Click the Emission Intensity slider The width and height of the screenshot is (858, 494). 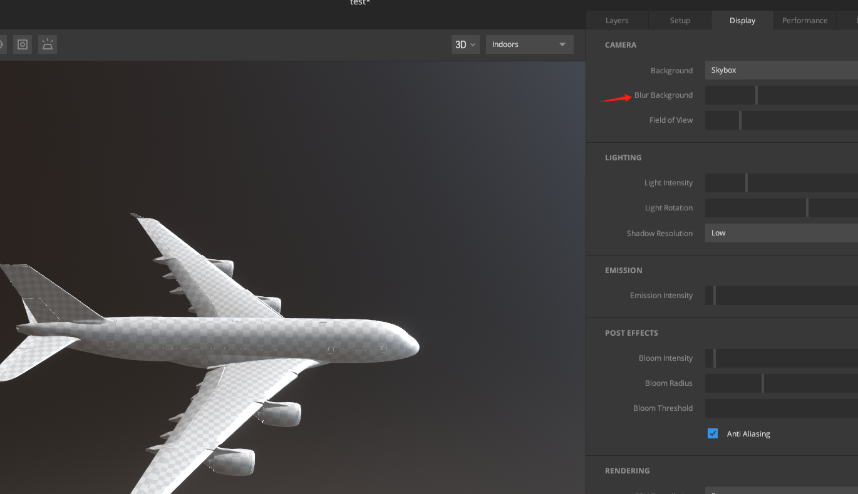click(781, 295)
